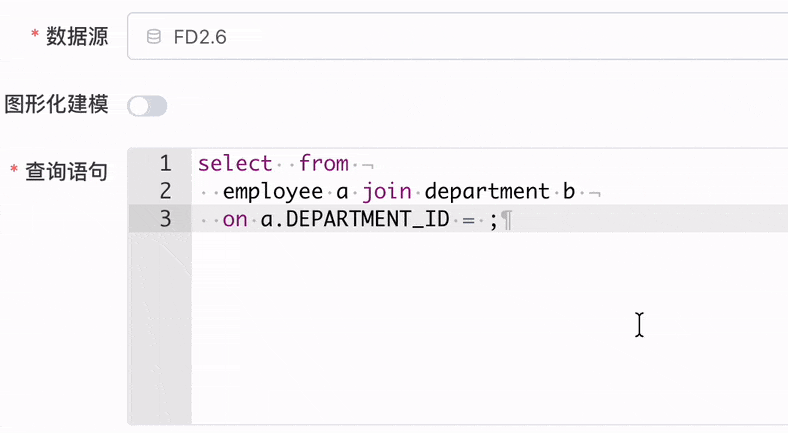Click the alias b on line 2
The width and height of the screenshot is (788, 433).
click(568, 191)
